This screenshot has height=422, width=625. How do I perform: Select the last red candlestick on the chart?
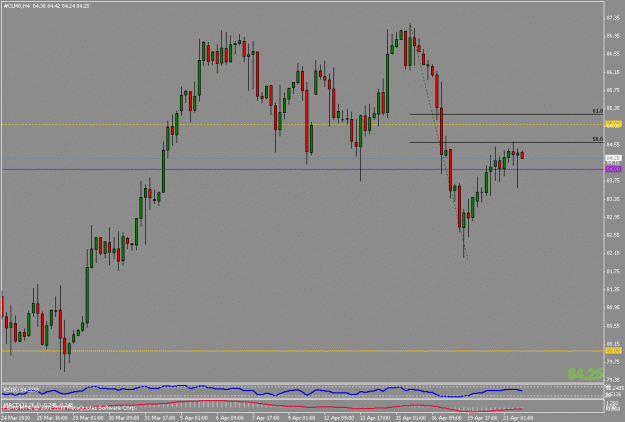tap(522, 155)
